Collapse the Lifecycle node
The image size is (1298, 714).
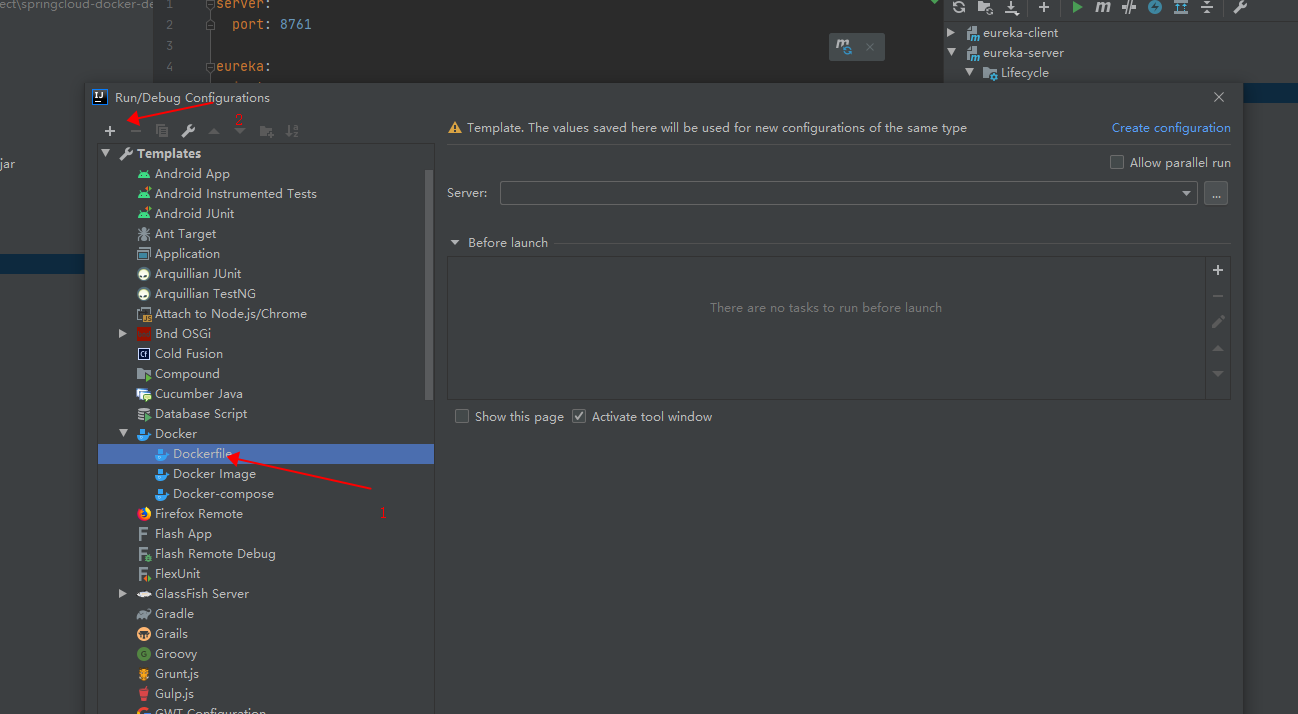tap(969, 73)
